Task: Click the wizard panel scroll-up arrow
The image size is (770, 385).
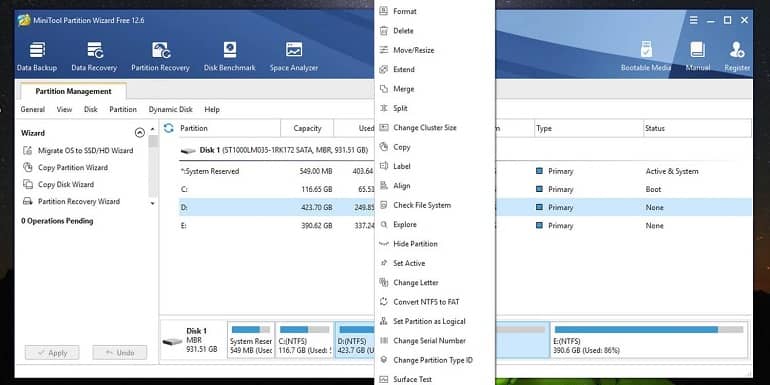Action: [x=153, y=129]
